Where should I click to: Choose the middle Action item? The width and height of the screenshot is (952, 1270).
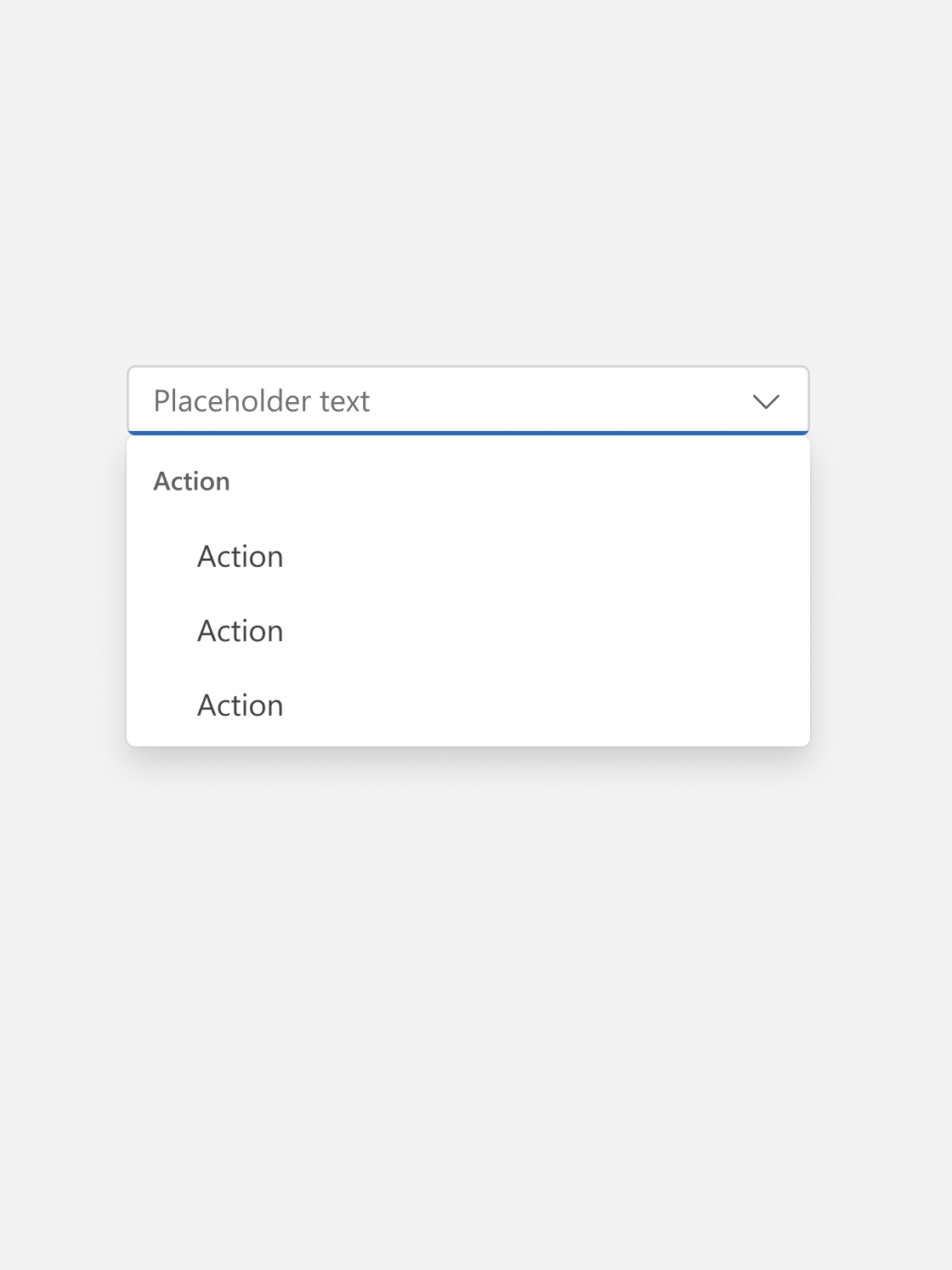241,632
